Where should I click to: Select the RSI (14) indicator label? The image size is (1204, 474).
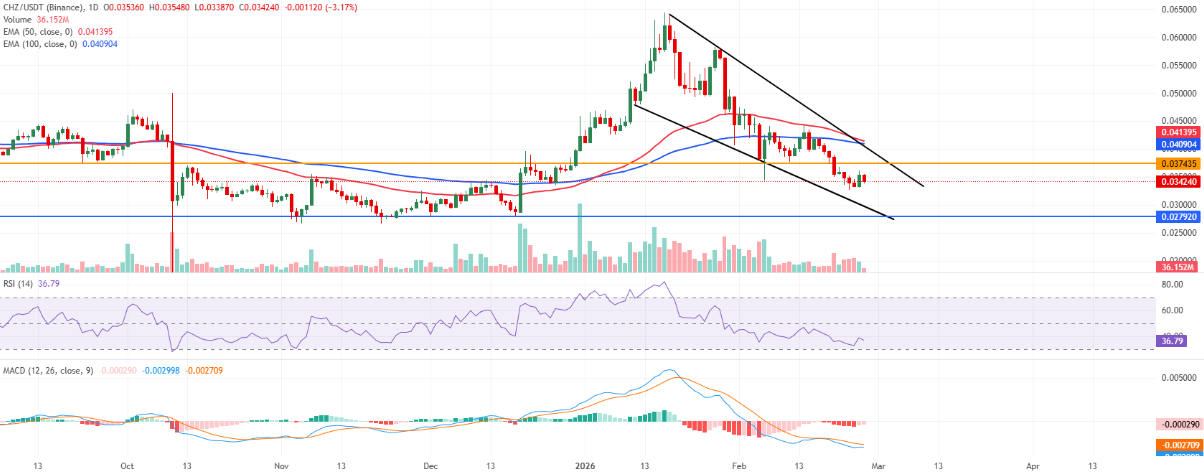point(16,283)
